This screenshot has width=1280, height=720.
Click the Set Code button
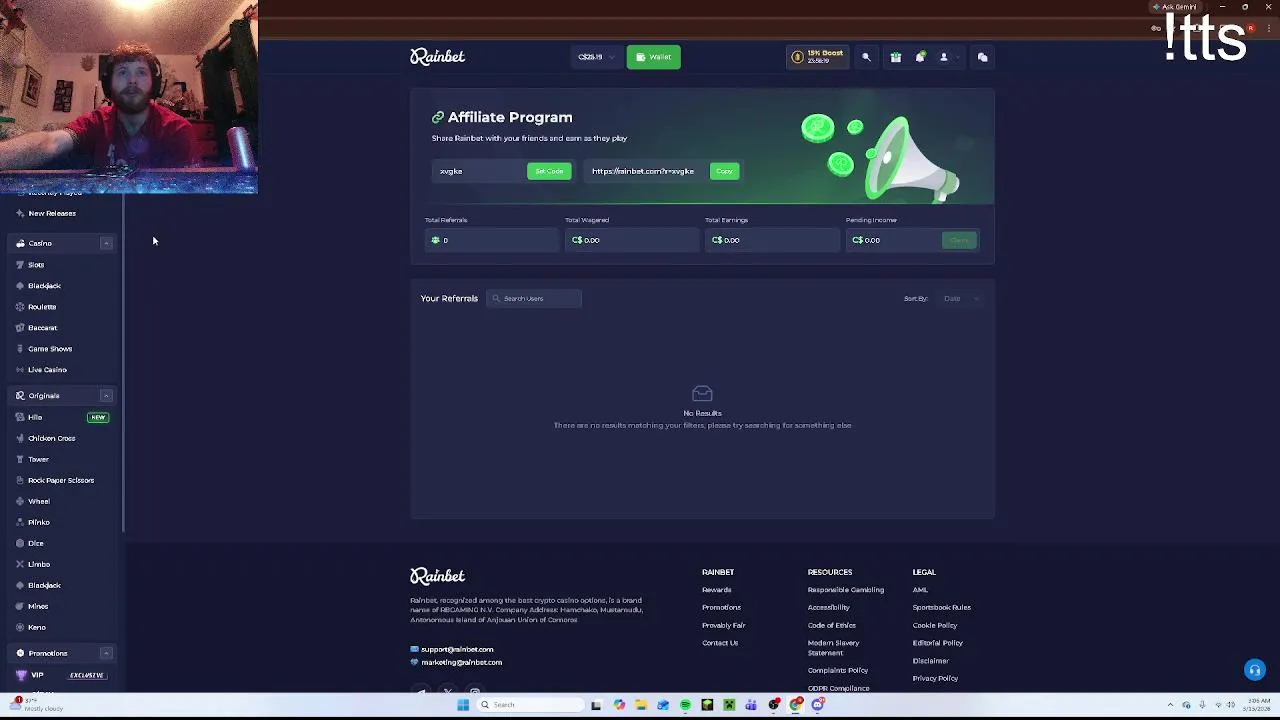(x=549, y=171)
